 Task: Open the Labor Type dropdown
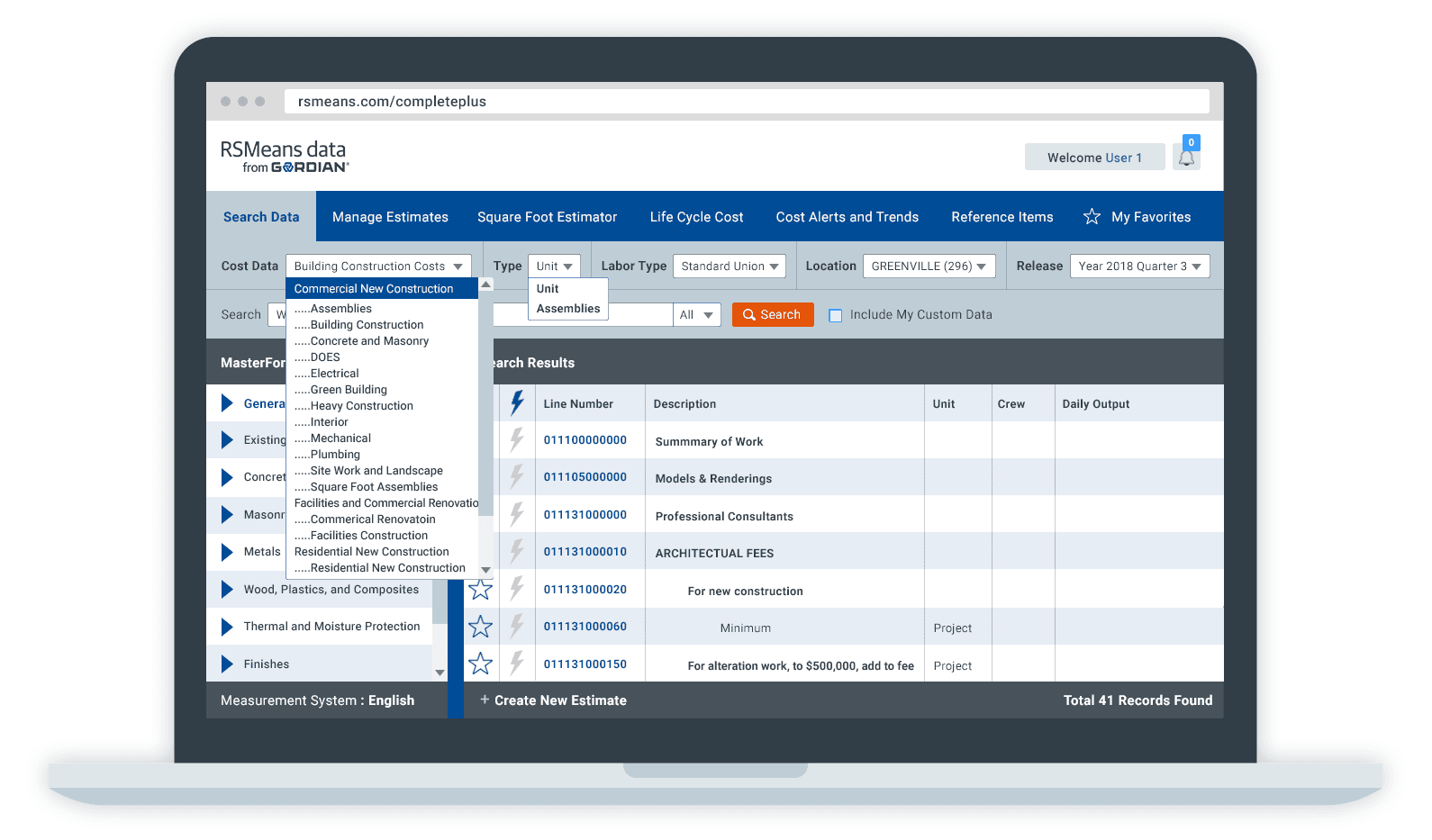pos(730,266)
